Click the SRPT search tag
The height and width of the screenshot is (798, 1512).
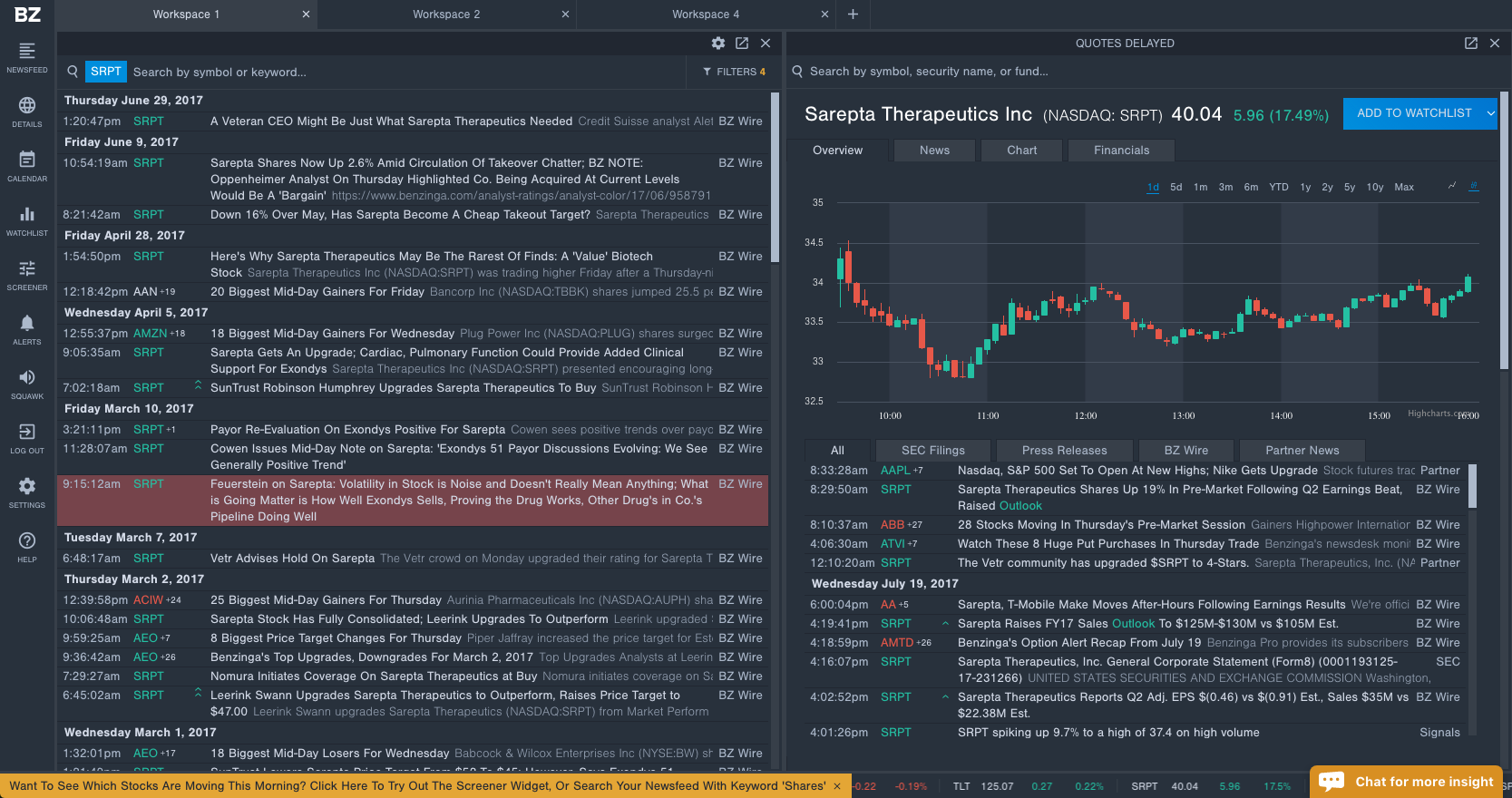pos(105,72)
